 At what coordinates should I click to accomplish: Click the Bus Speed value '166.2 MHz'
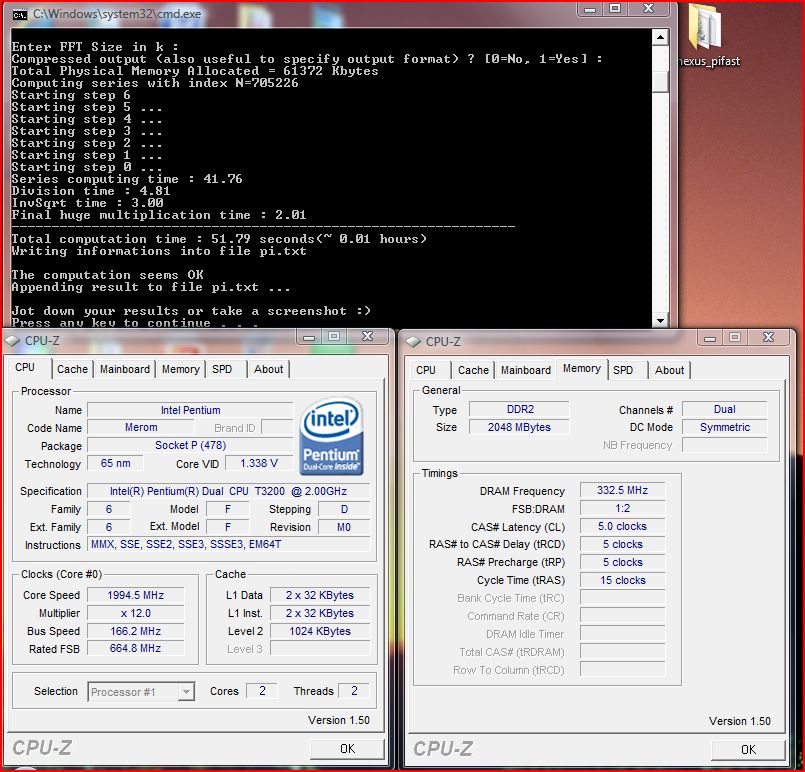[136, 631]
